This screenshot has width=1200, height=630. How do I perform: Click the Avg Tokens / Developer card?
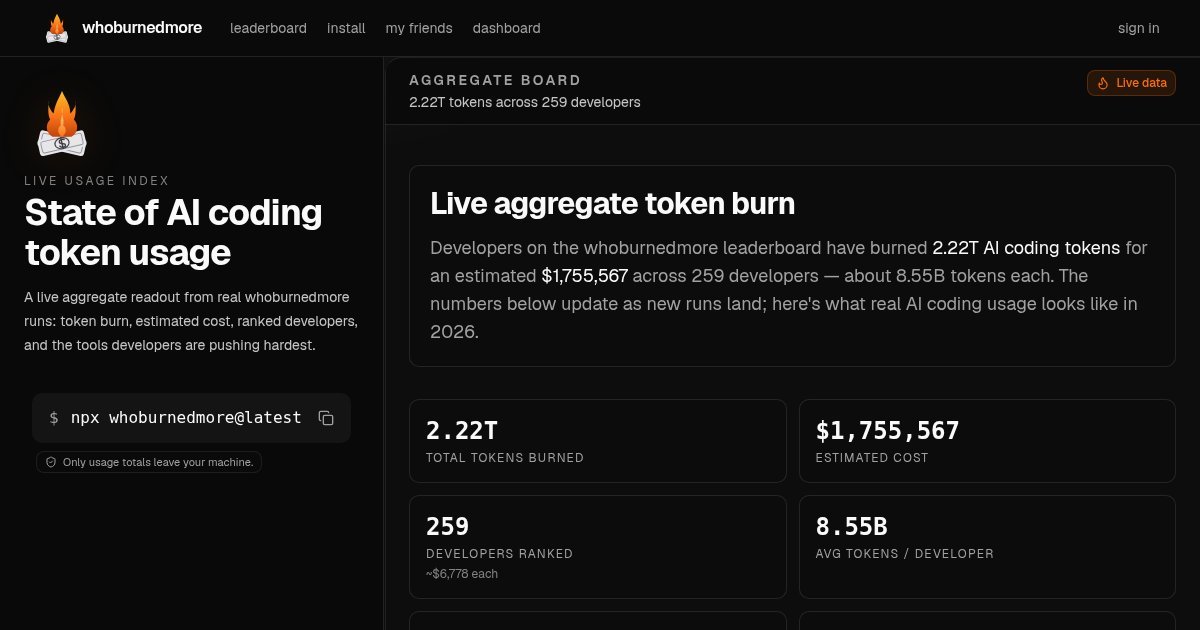(988, 547)
